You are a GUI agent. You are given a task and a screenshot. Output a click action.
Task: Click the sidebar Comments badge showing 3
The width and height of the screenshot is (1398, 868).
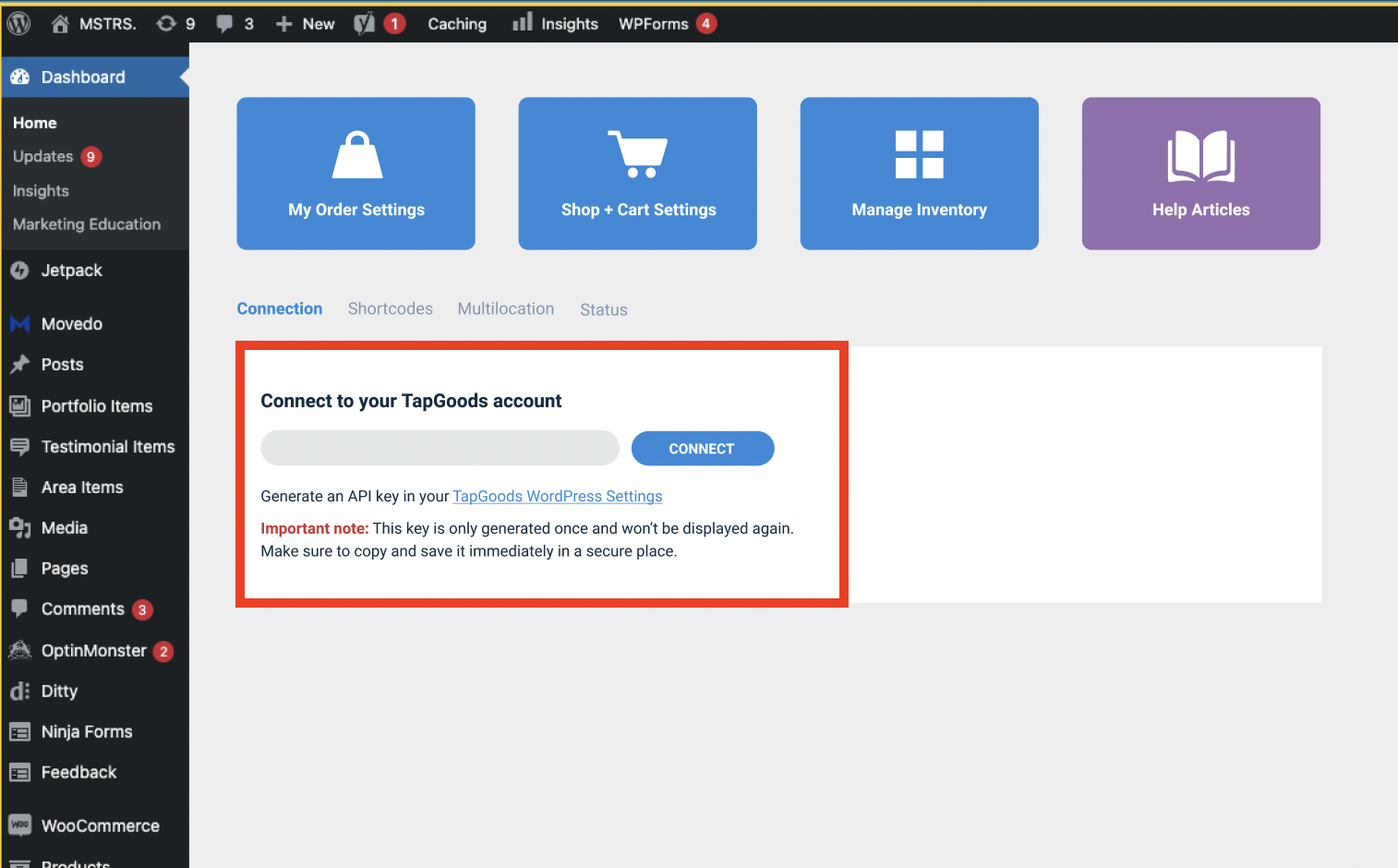coord(142,609)
